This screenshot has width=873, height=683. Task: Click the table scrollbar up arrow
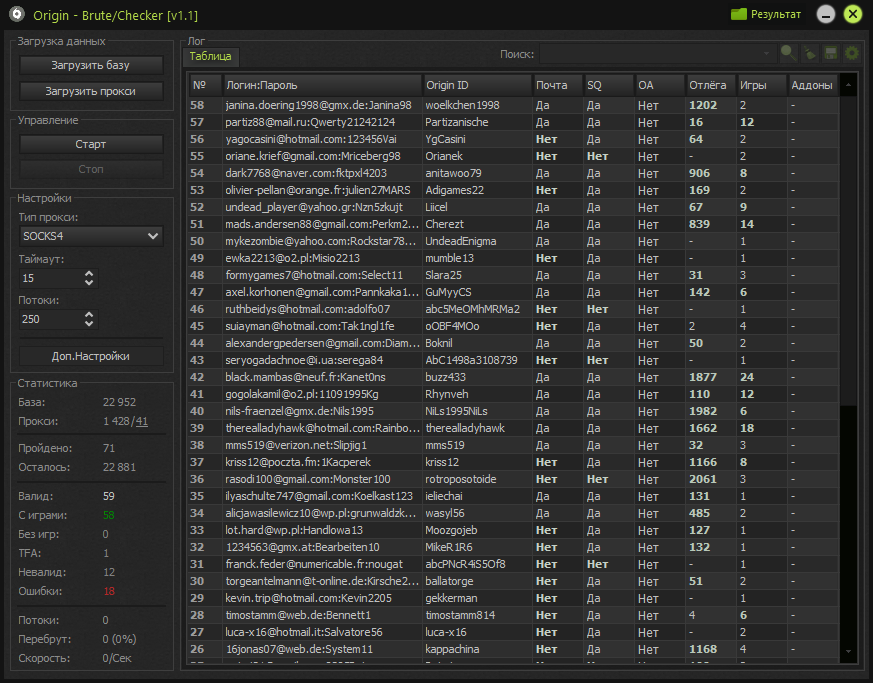[x=848, y=85]
